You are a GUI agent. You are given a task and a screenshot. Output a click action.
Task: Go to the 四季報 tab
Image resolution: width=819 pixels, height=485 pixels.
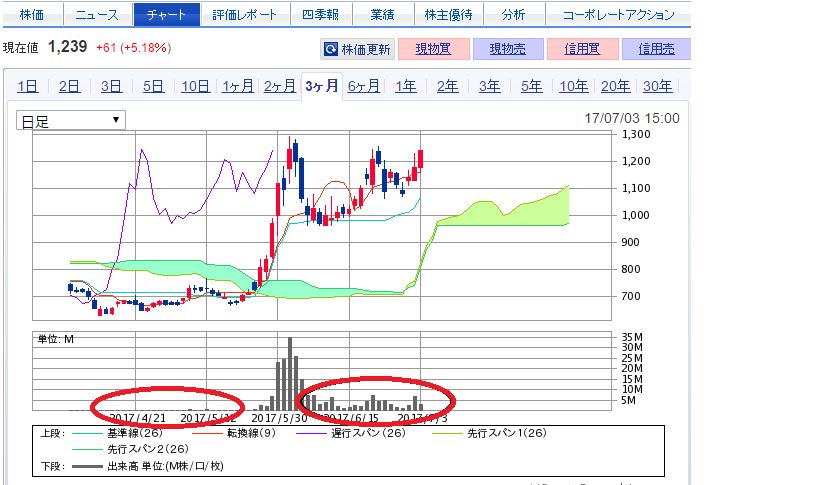coord(320,14)
